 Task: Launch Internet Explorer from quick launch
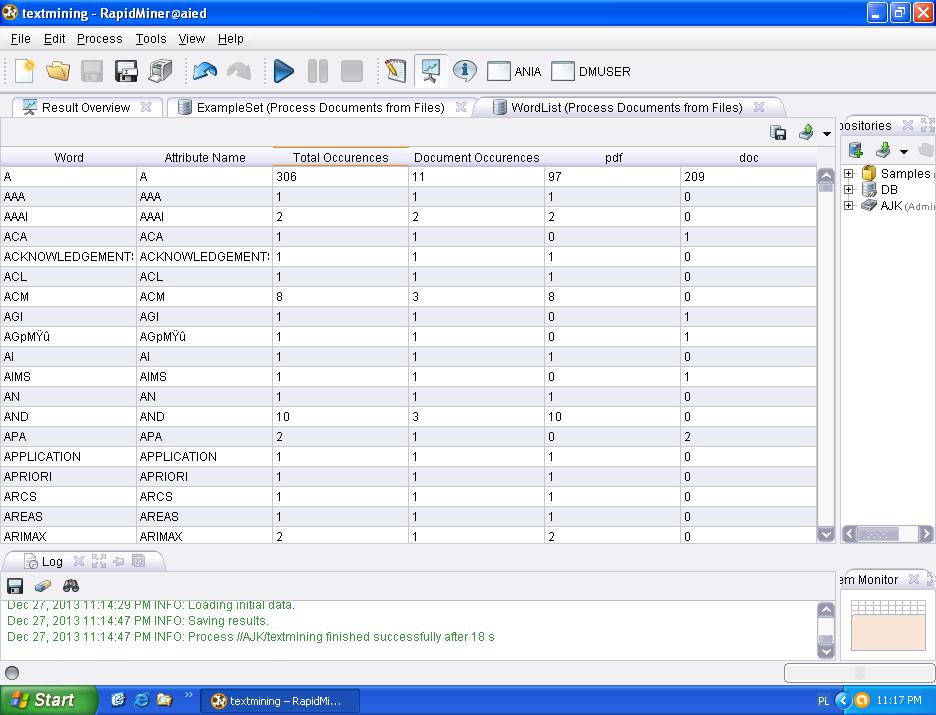[x=141, y=699]
